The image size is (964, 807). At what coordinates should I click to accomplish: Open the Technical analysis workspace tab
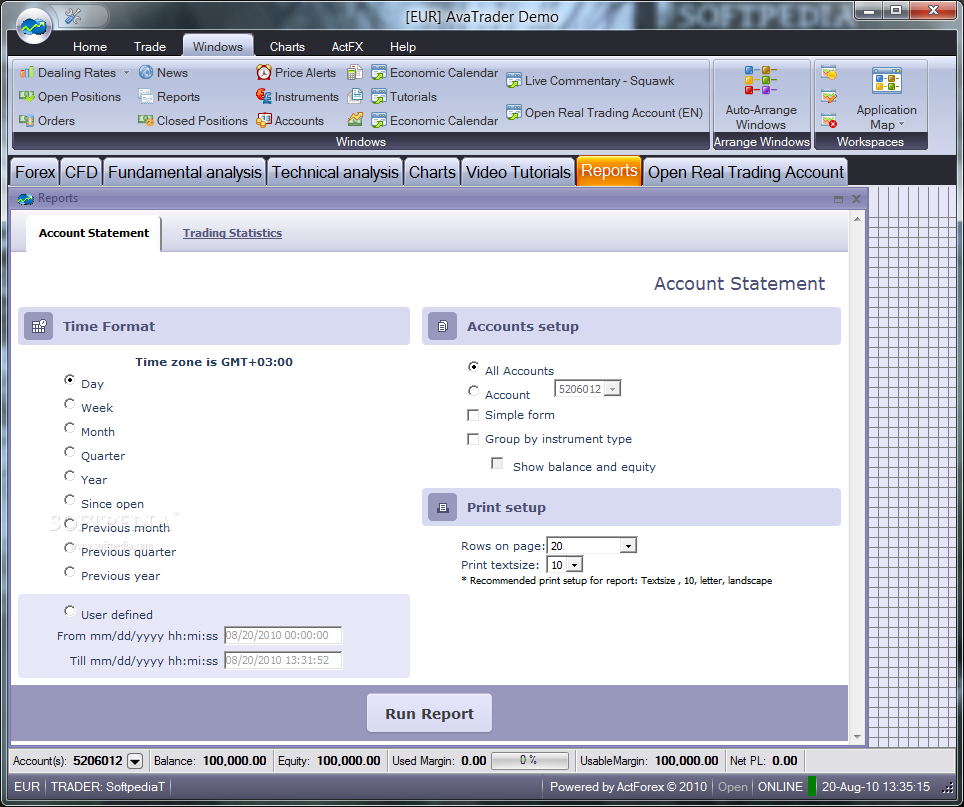click(335, 172)
